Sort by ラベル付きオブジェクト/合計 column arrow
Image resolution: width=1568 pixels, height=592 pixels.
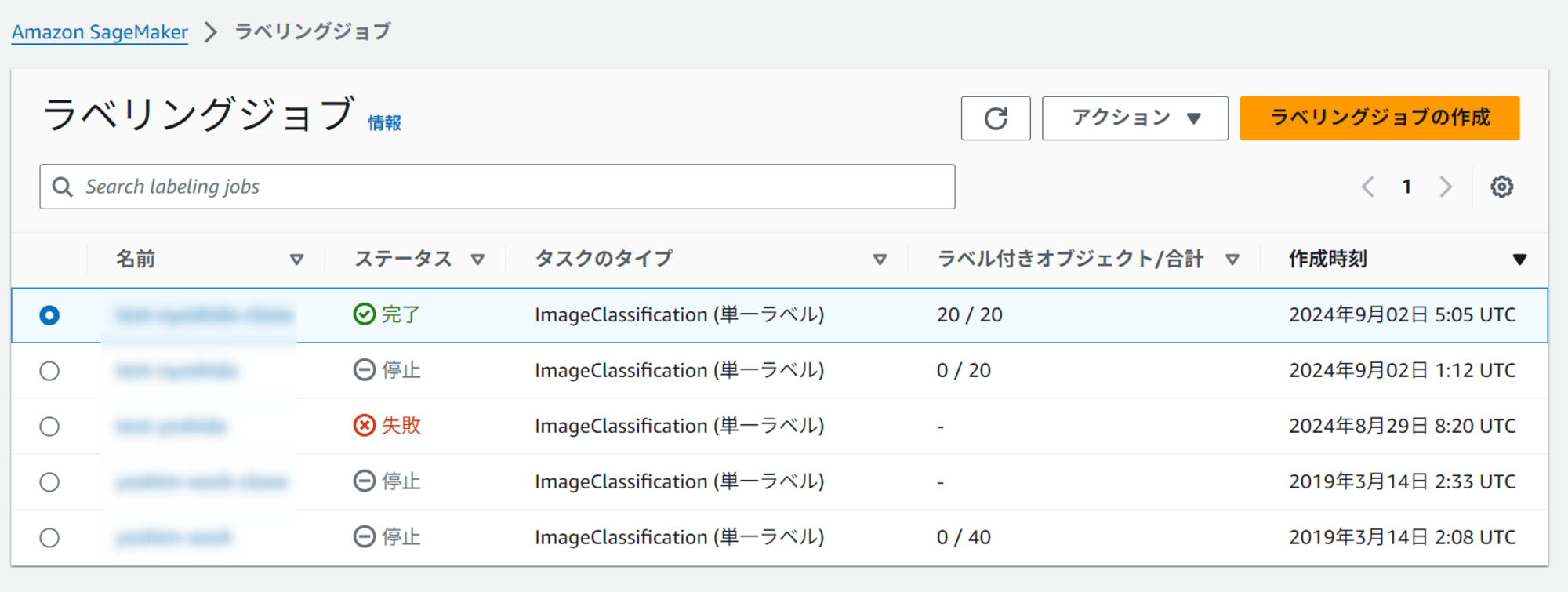coord(1232,260)
